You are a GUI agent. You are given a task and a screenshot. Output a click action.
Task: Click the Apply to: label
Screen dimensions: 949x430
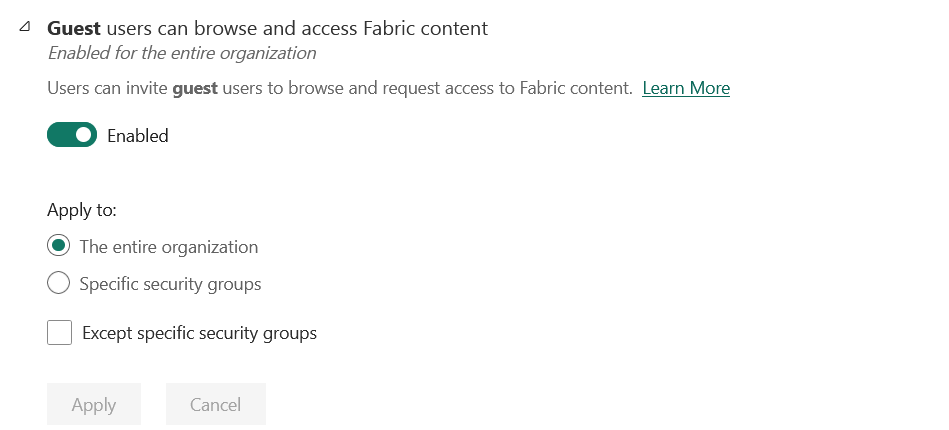pyautogui.click(x=82, y=210)
